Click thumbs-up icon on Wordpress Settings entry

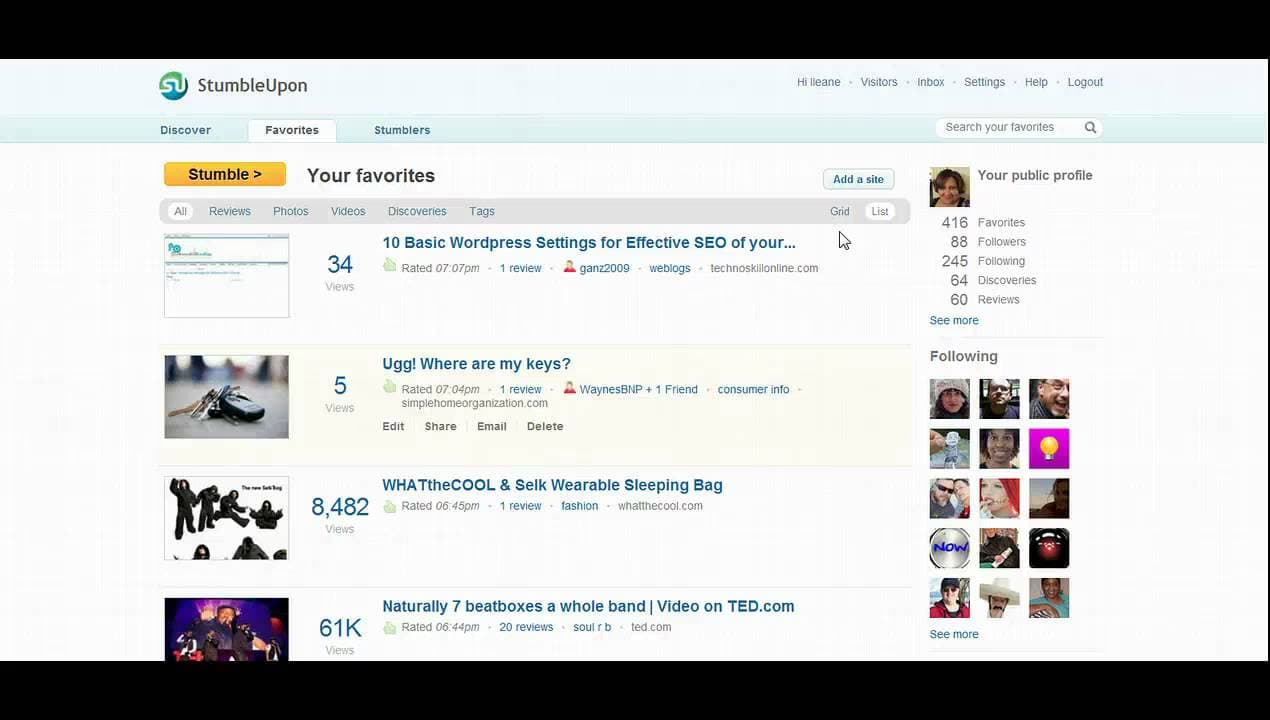390,266
